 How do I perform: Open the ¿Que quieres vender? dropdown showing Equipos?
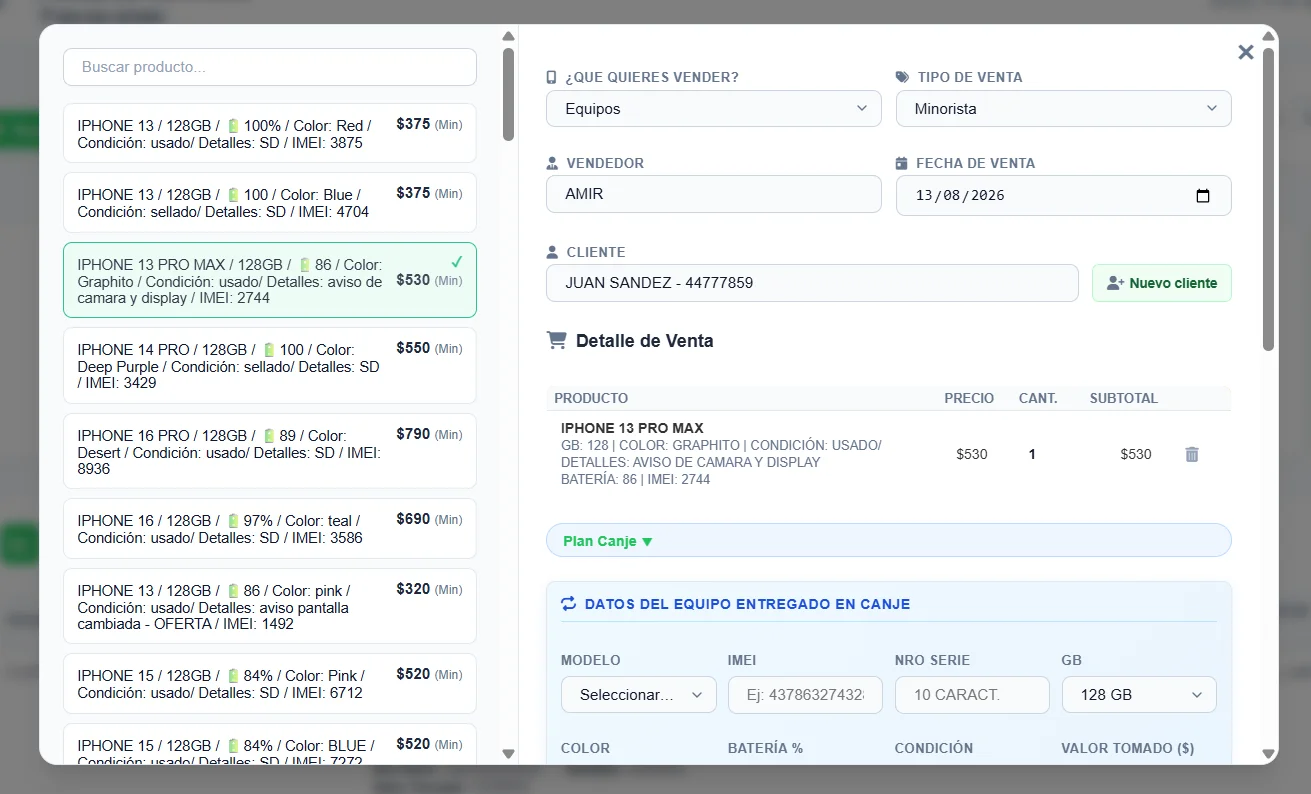714,108
